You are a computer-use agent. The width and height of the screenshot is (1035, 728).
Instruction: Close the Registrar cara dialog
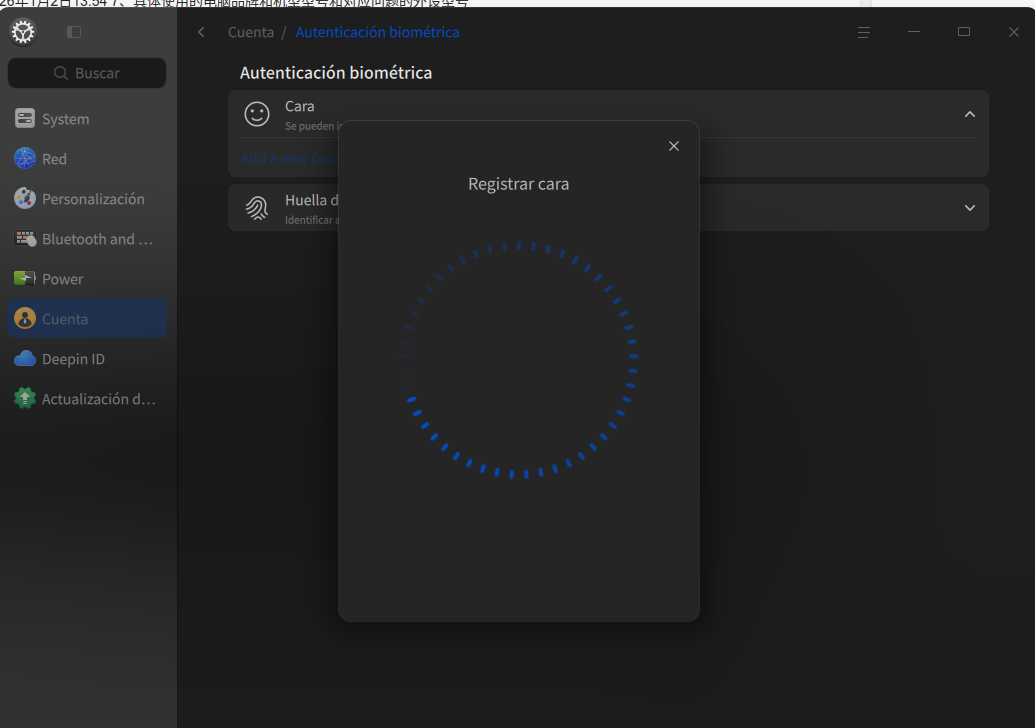pos(674,146)
